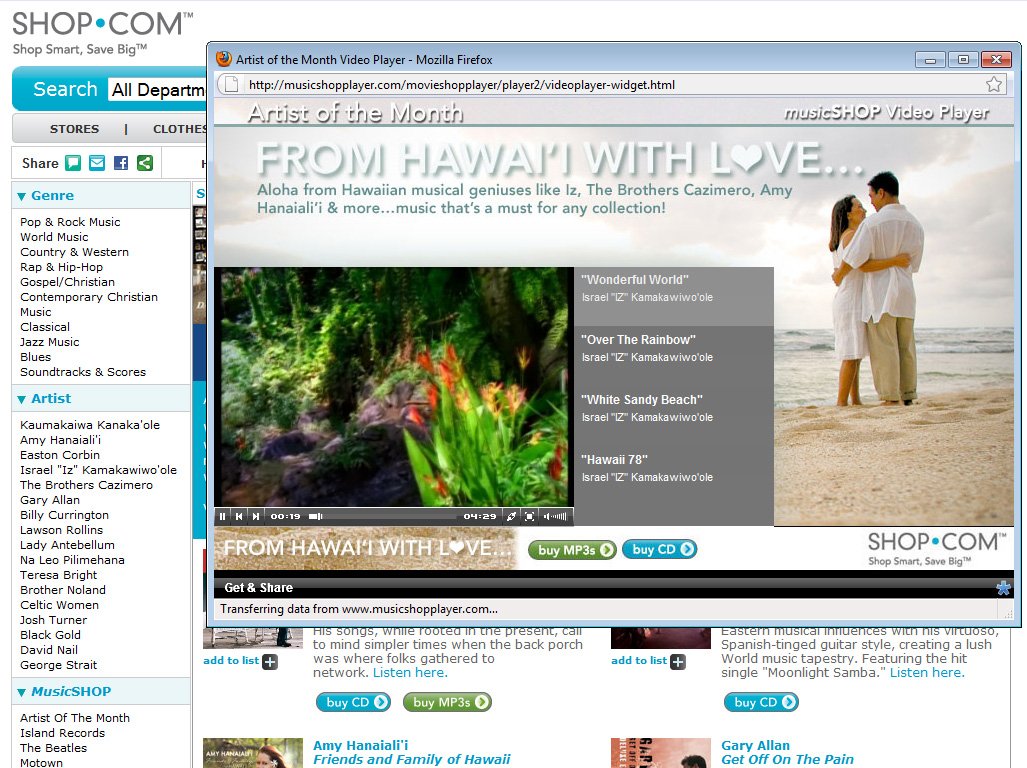Share on Facebook icon
1027x768 pixels.
[x=121, y=163]
